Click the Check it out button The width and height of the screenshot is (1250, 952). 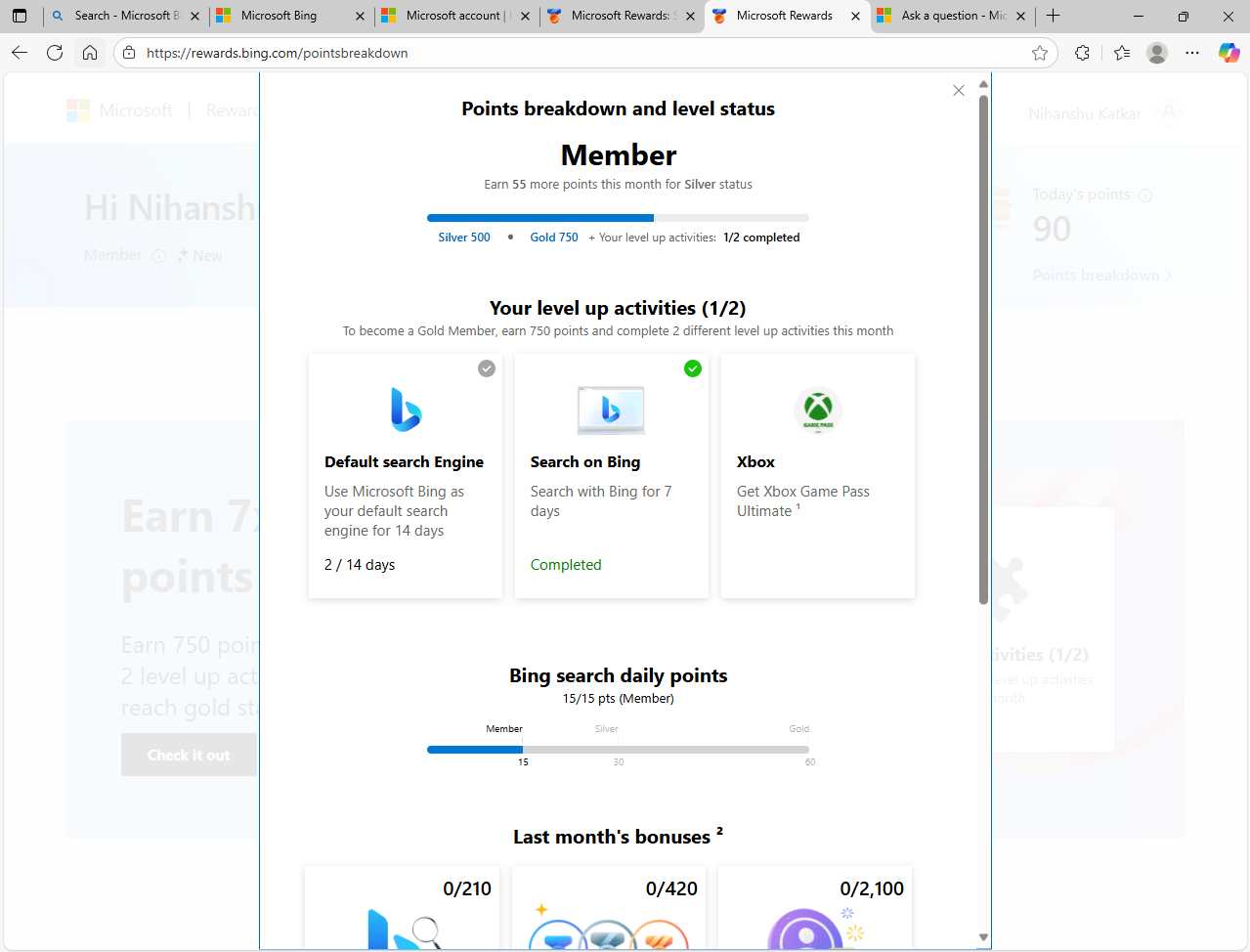(189, 754)
